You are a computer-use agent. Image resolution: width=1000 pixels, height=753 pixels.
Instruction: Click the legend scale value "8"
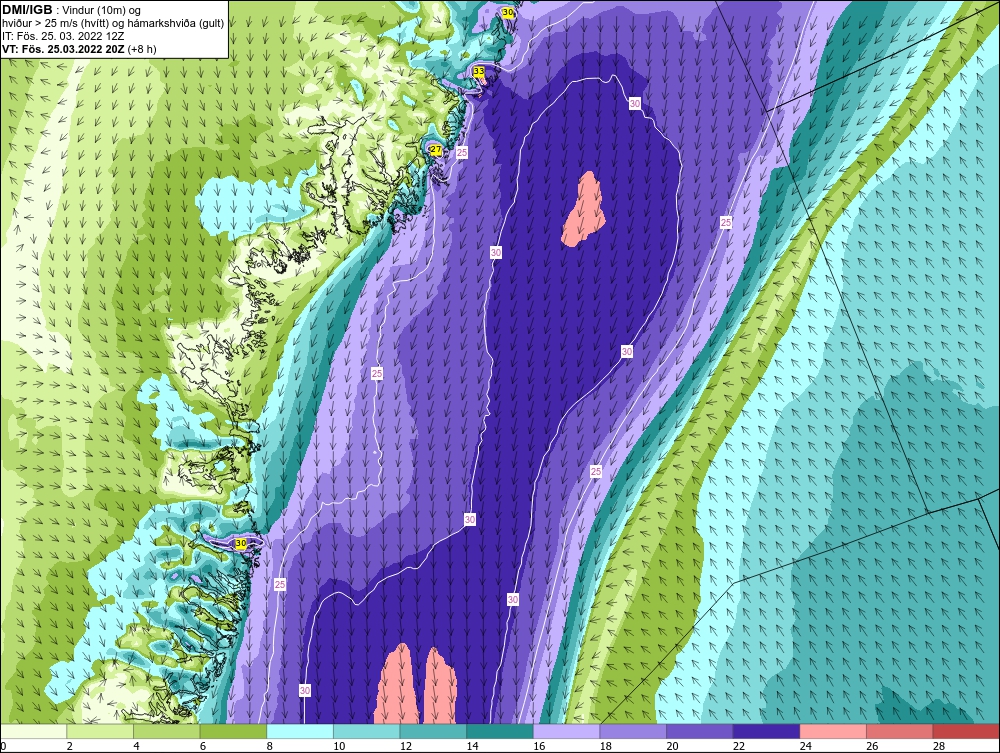click(x=270, y=746)
